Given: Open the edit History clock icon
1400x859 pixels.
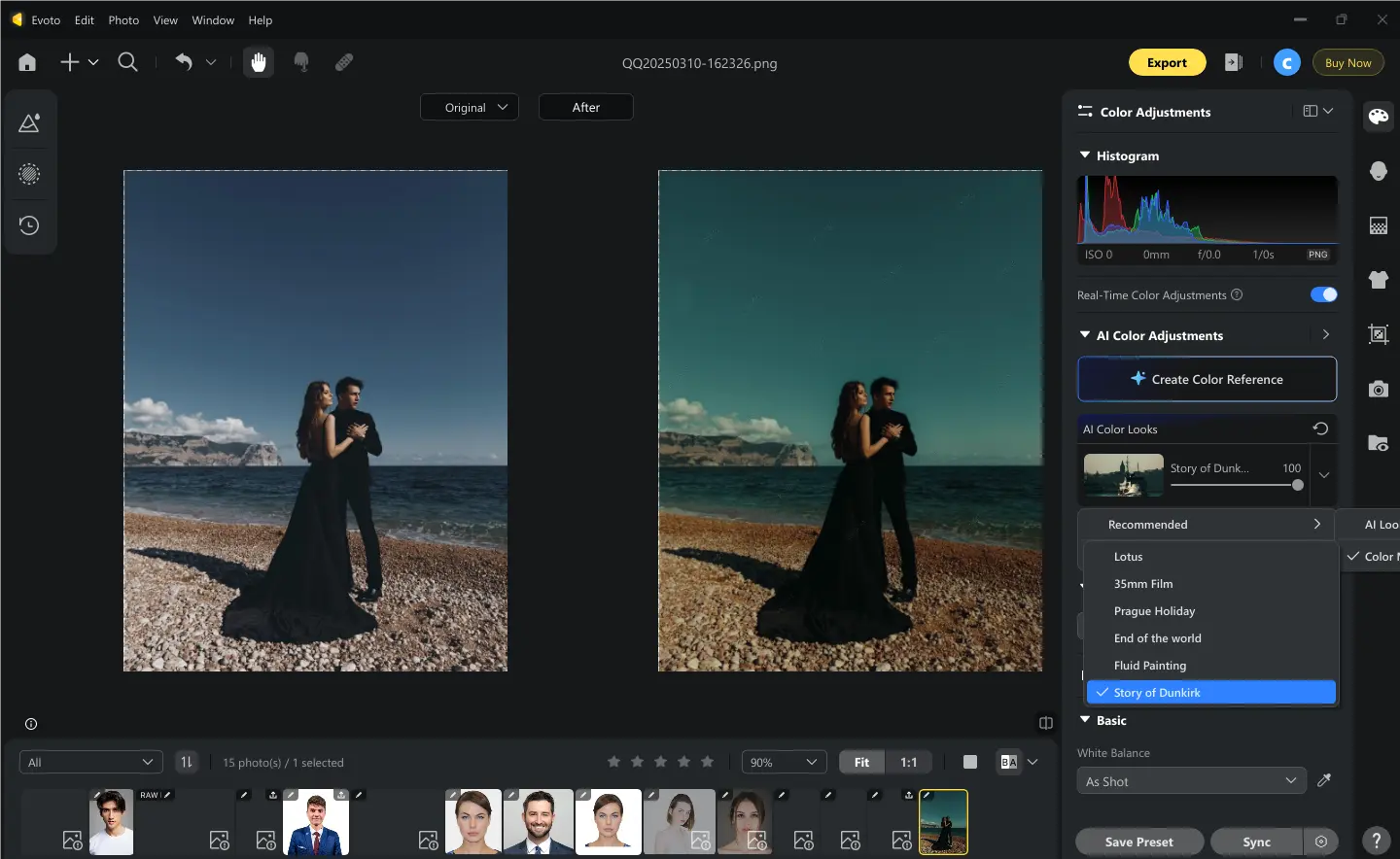Looking at the screenshot, I should point(29,225).
